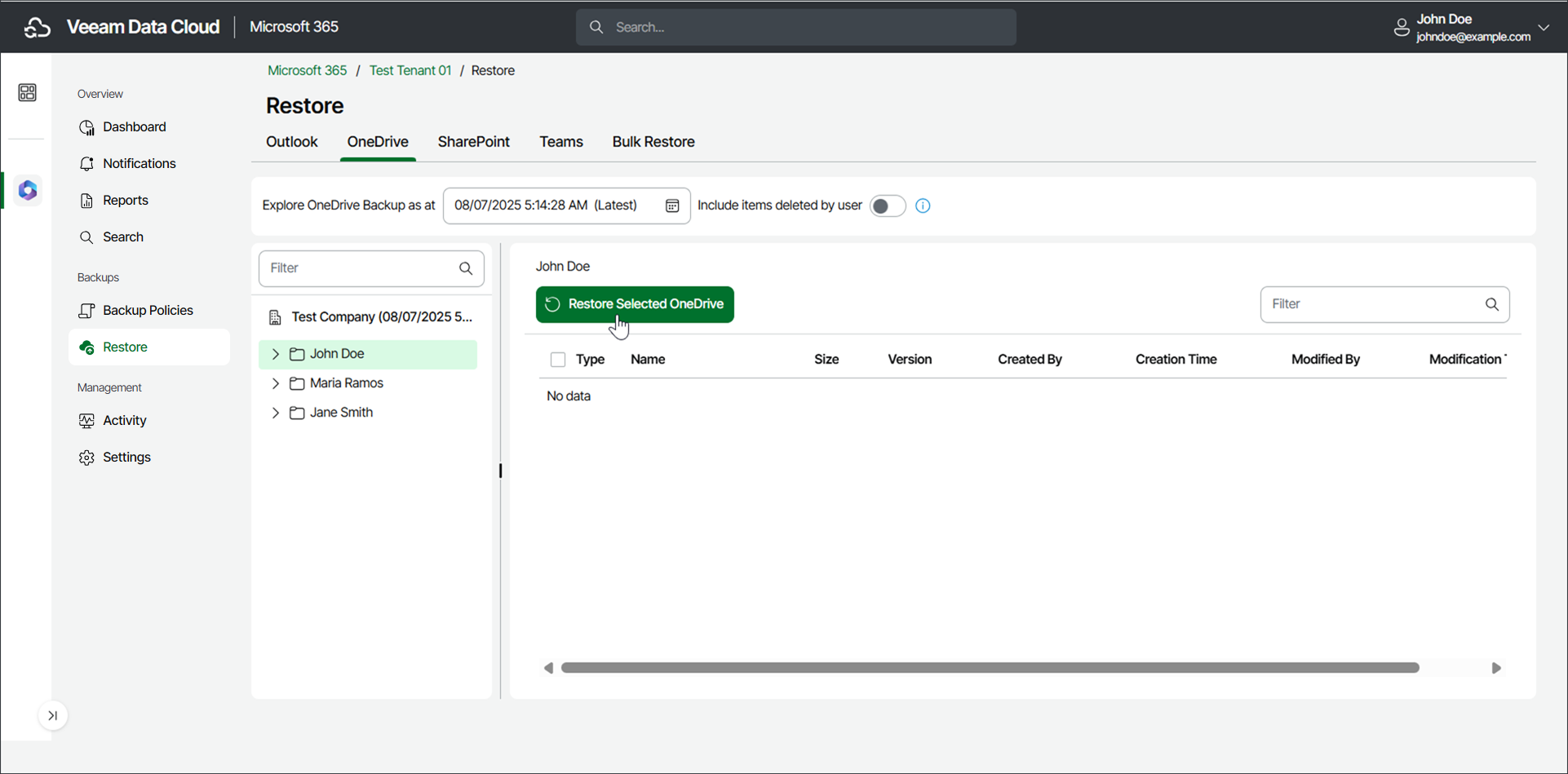Click the Creation Time column header
1568x774 pixels.
[x=1176, y=360]
